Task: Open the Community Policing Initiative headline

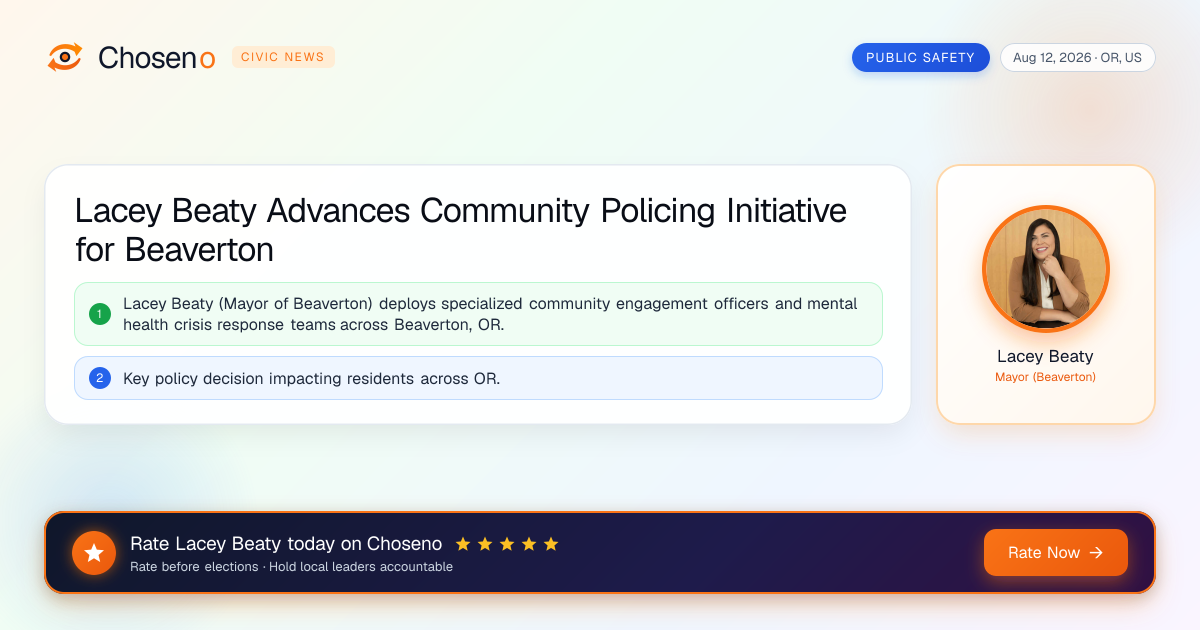Action: (x=461, y=230)
